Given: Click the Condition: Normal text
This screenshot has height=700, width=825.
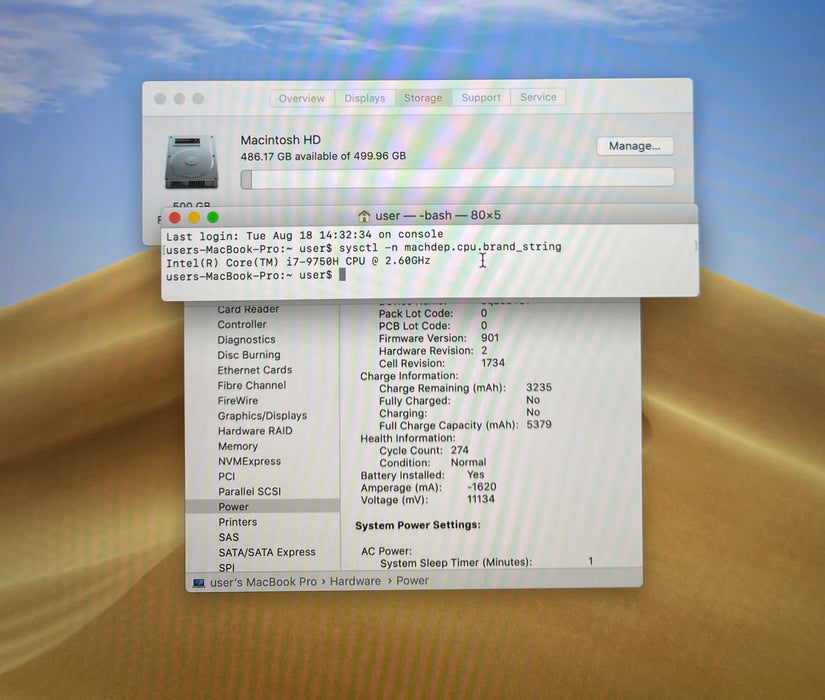Looking at the screenshot, I should [432, 463].
